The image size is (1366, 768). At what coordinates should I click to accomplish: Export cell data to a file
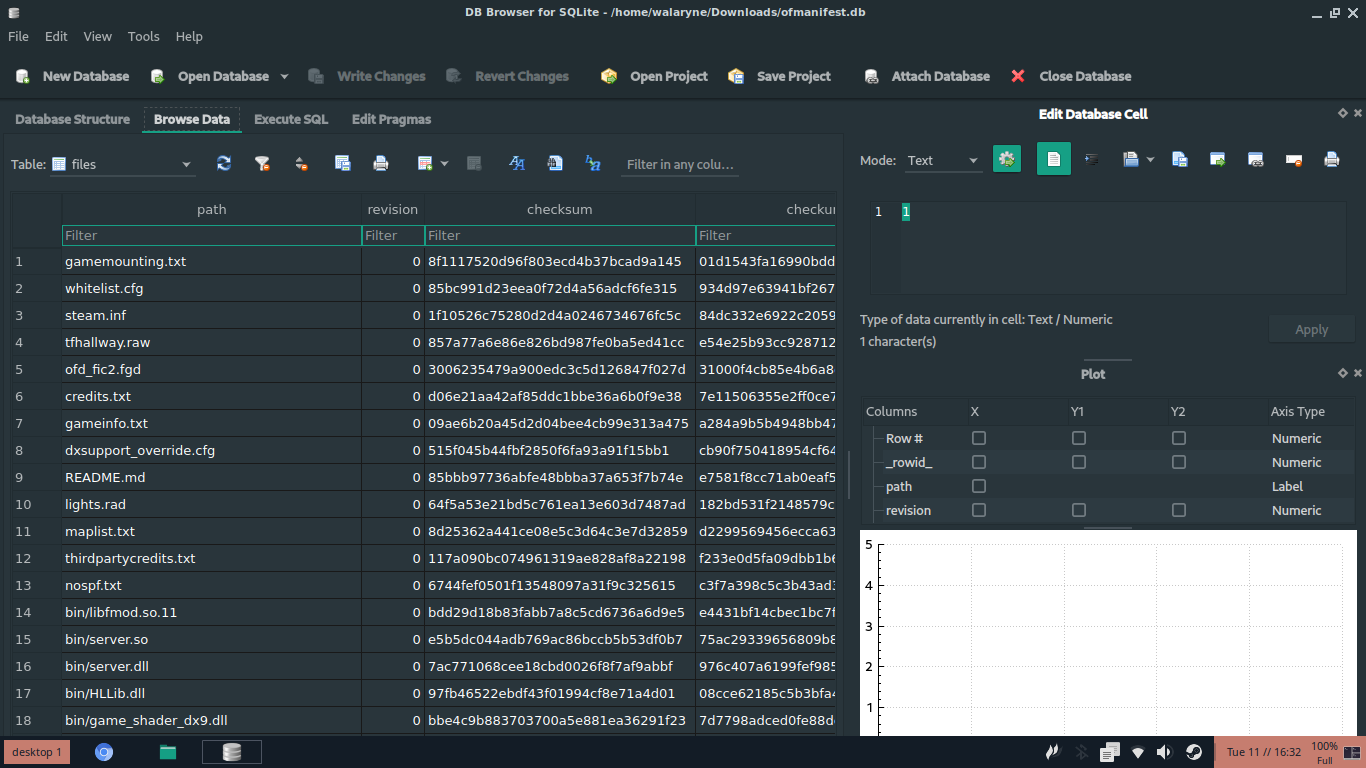(x=1180, y=159)
